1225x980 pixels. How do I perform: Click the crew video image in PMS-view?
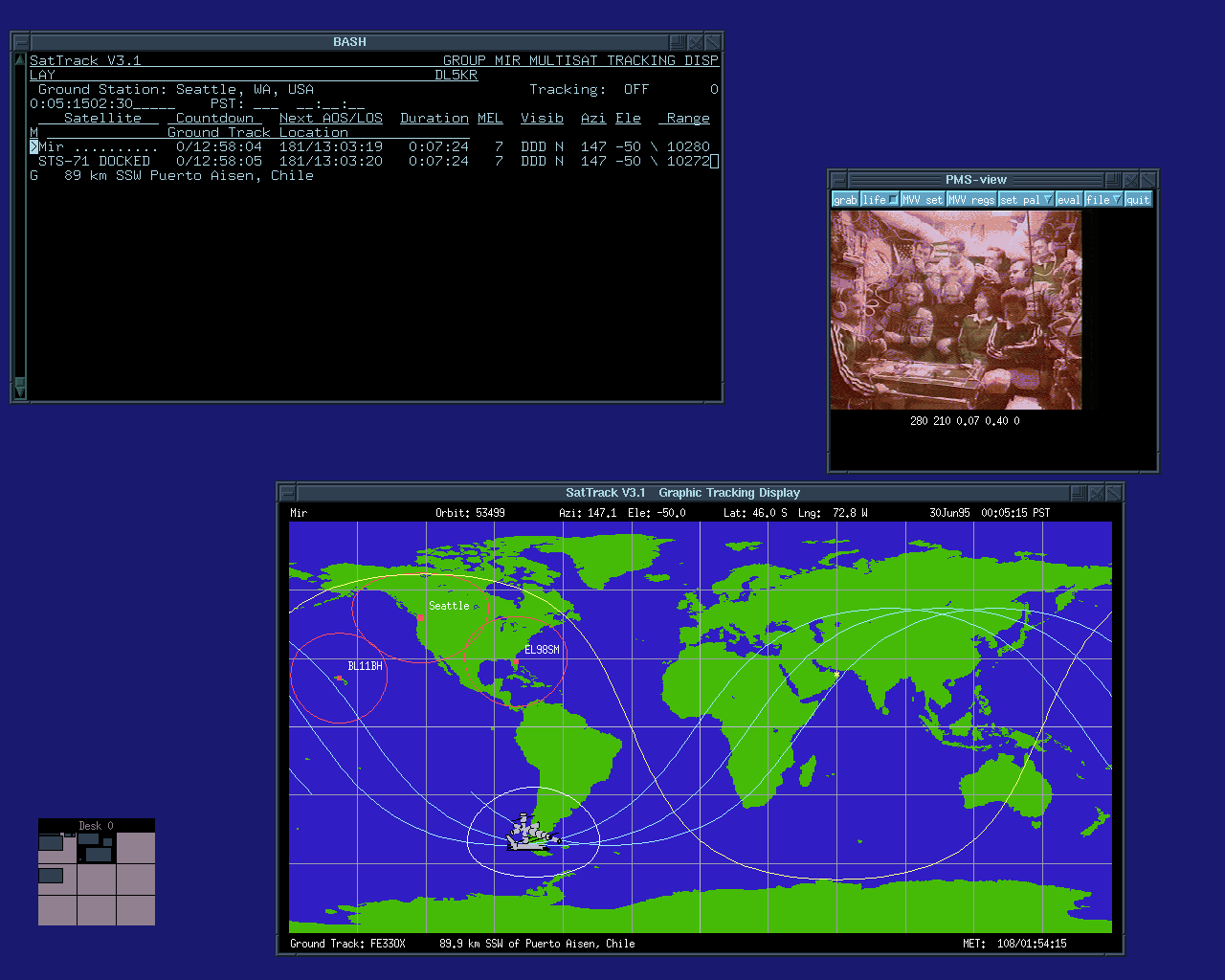pyautogui.click(x=955, y=310)
